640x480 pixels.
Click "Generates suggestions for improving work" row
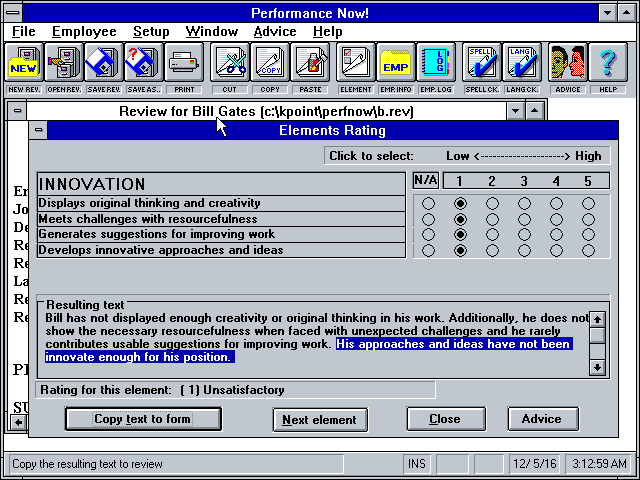[221, 234]
